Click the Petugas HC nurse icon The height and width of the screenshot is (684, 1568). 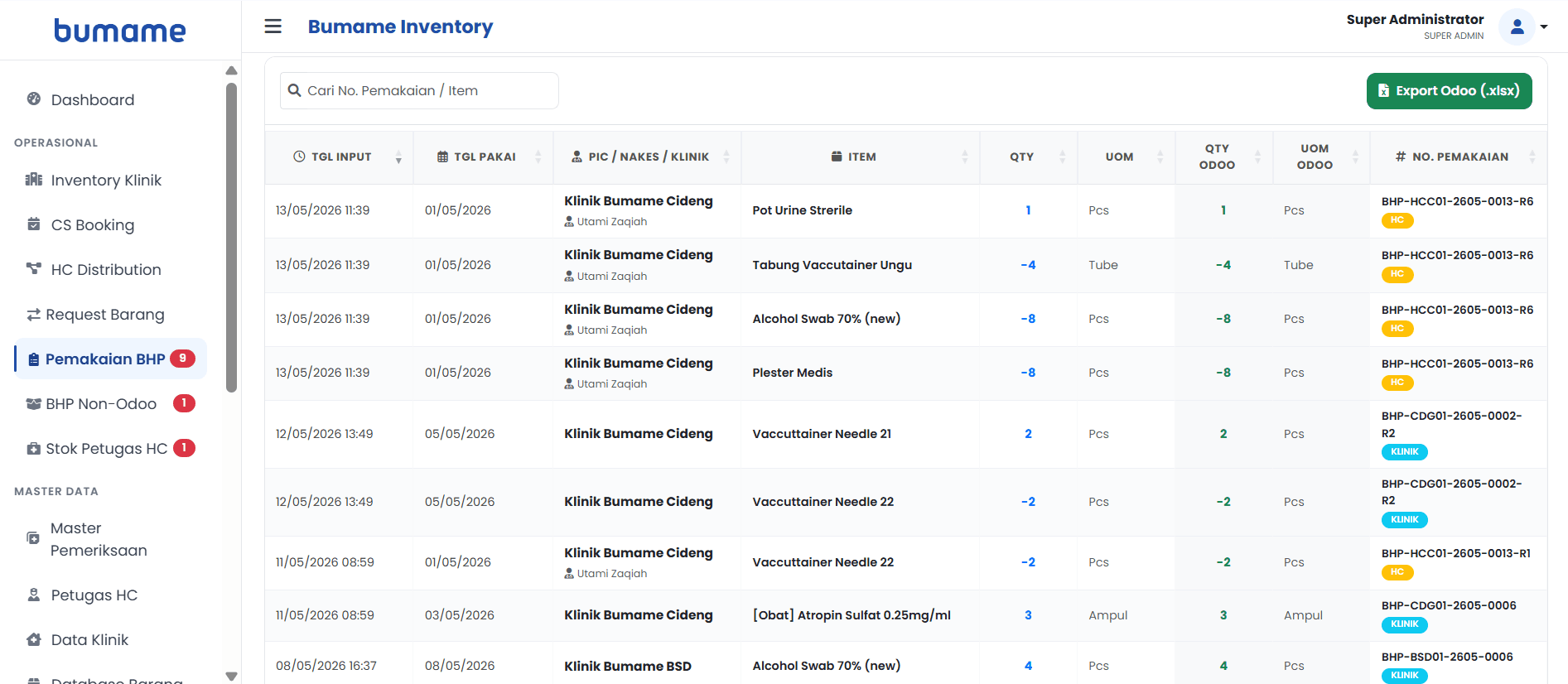[34, 595]
